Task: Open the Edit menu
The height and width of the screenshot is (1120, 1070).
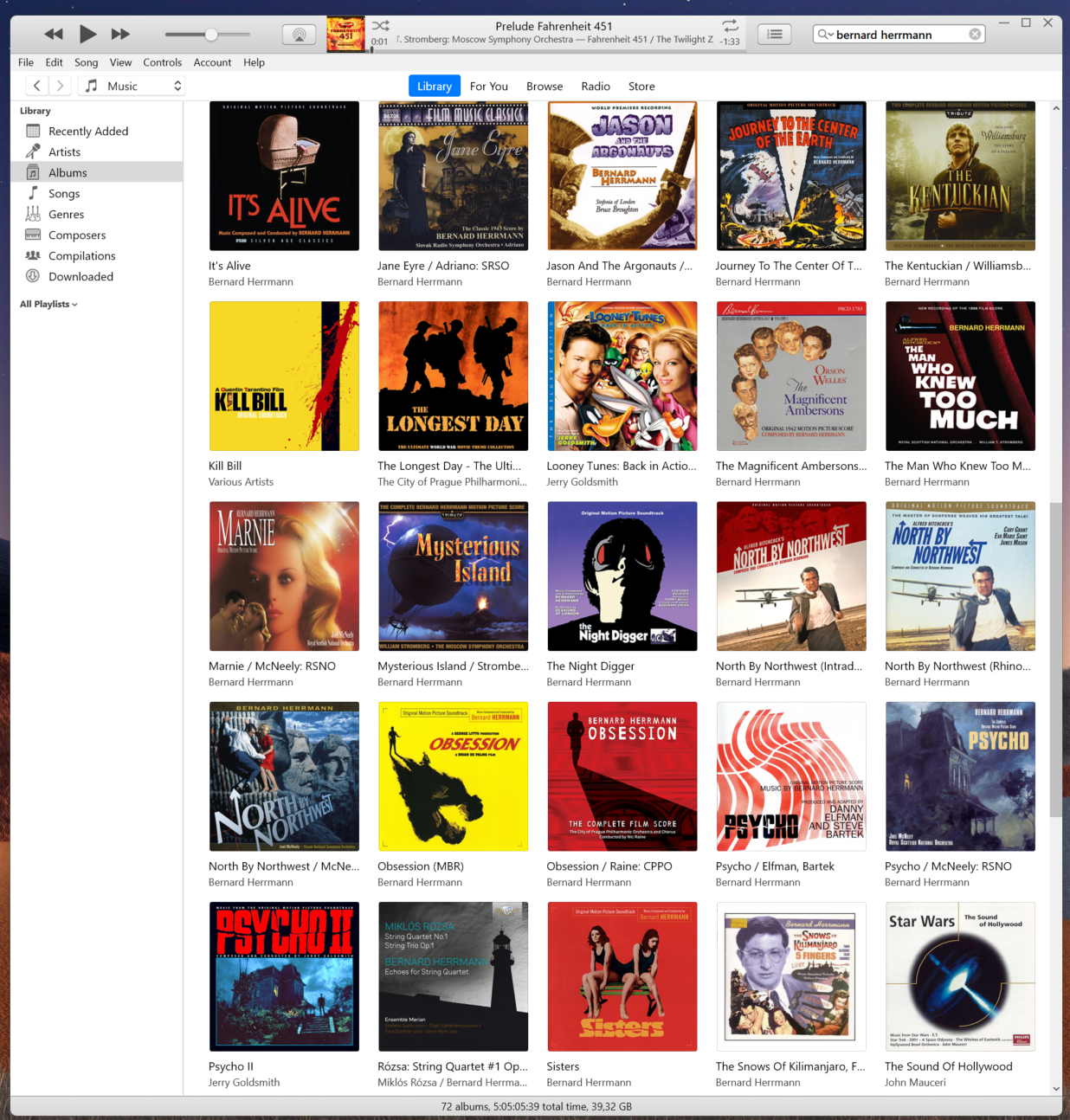Action: pos(55,62)
